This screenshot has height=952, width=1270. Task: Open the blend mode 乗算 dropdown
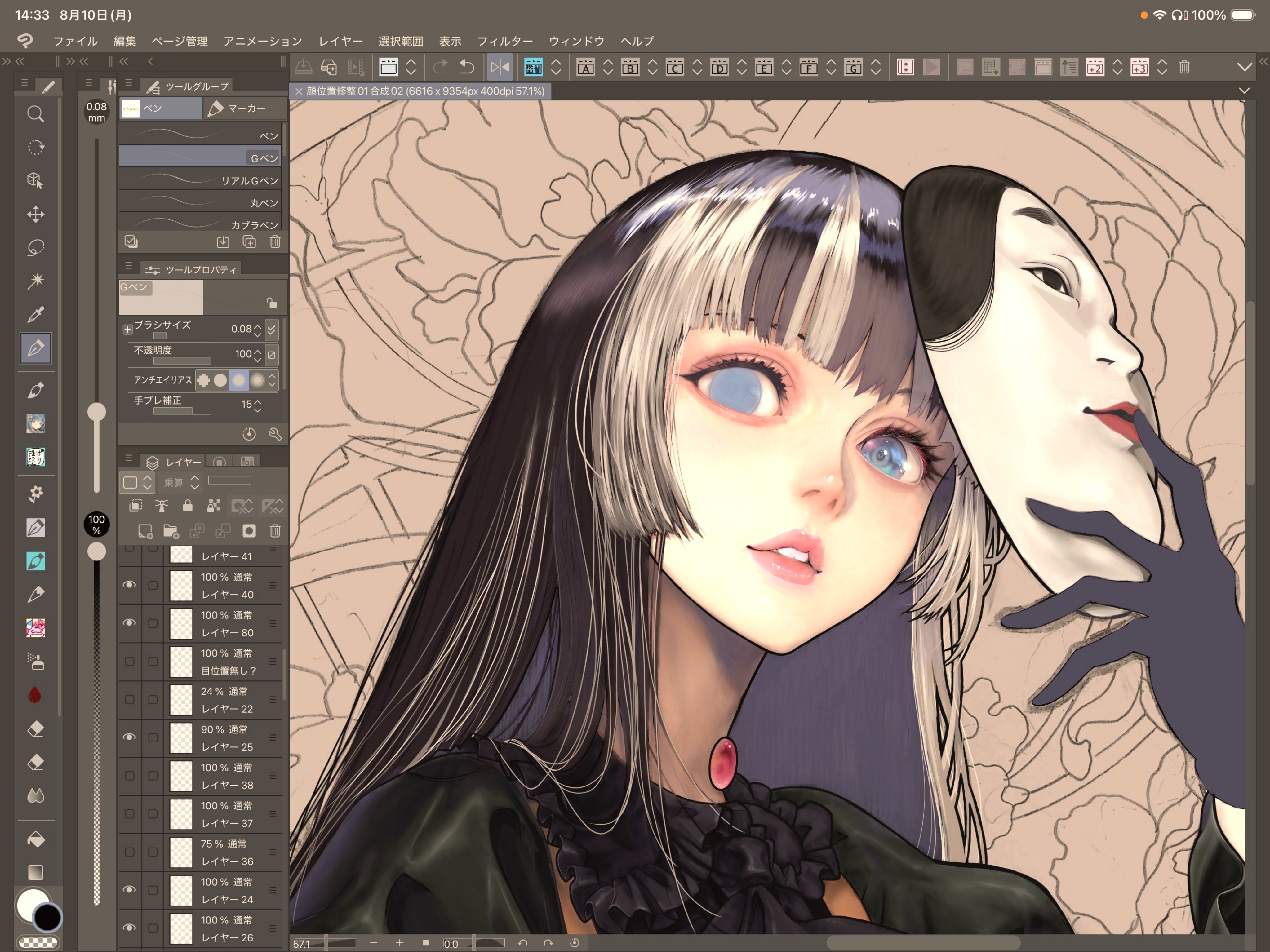point(181,482)
